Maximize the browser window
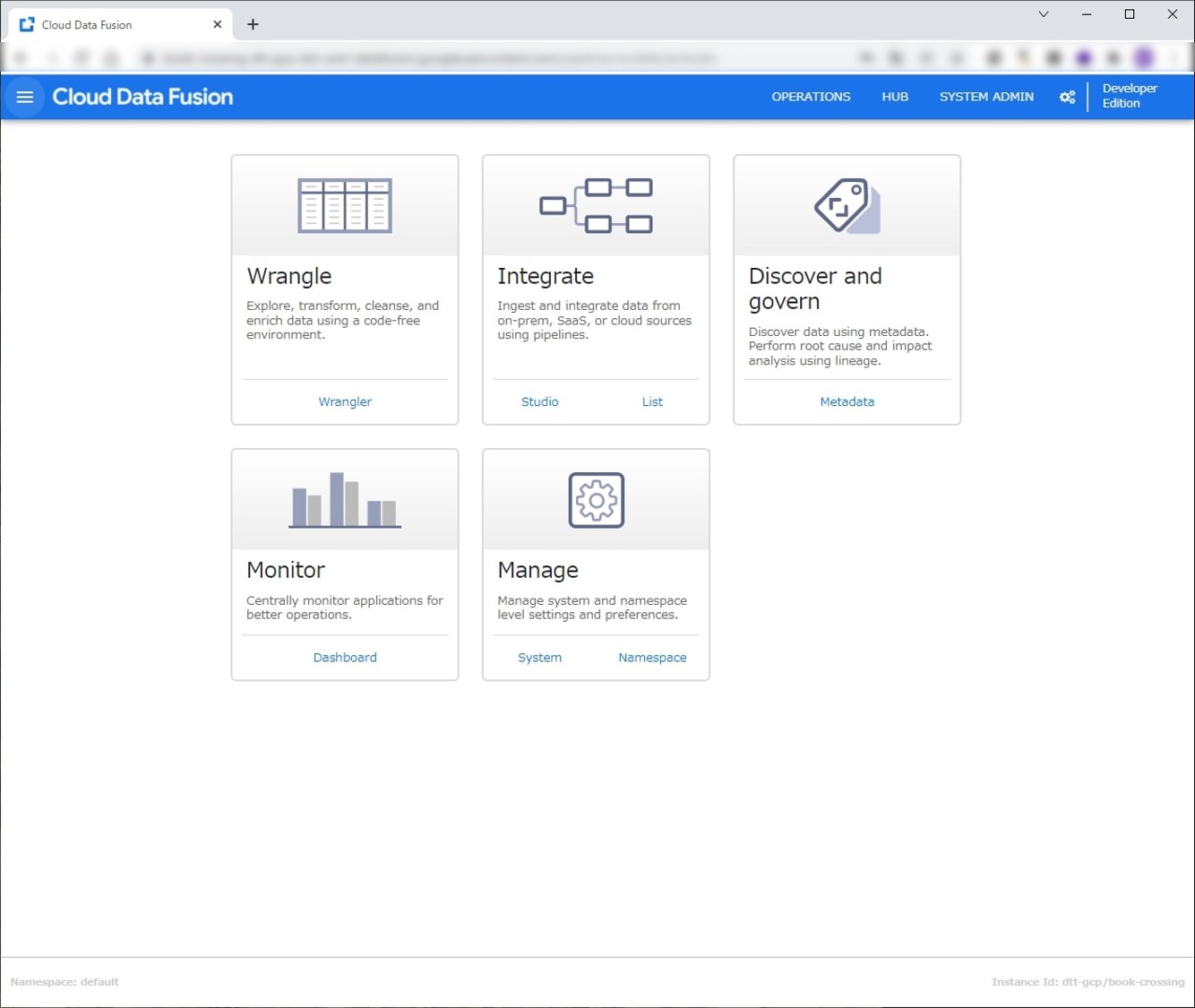 pyautogui.click(x=1130, y=14)
